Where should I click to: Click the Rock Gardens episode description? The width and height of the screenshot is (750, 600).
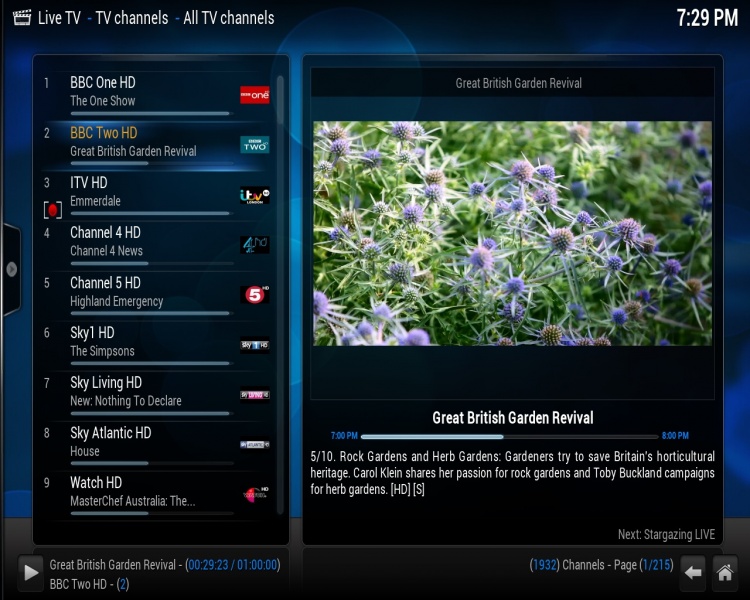coord(512,473)
